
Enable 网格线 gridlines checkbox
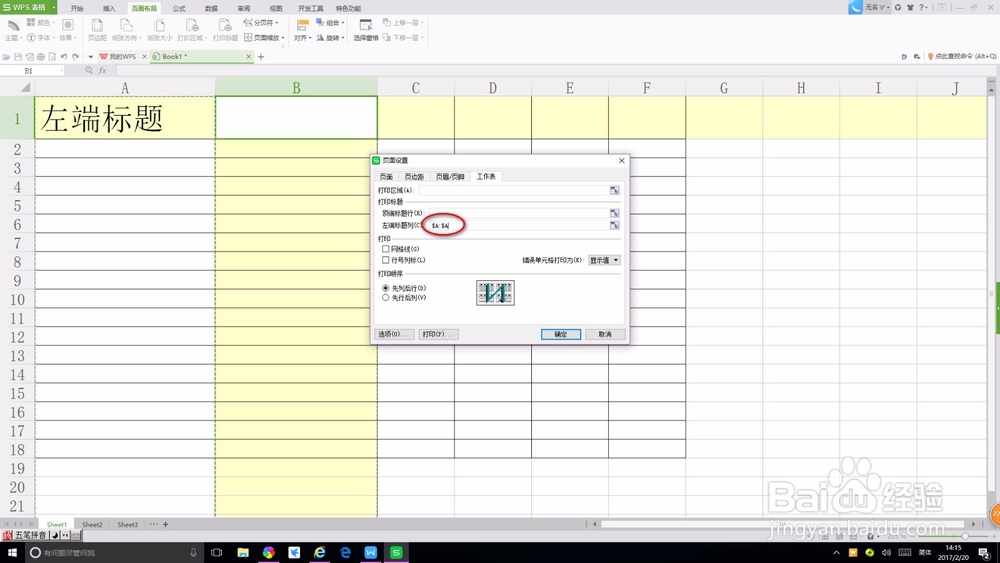click(x=385, y=249)
